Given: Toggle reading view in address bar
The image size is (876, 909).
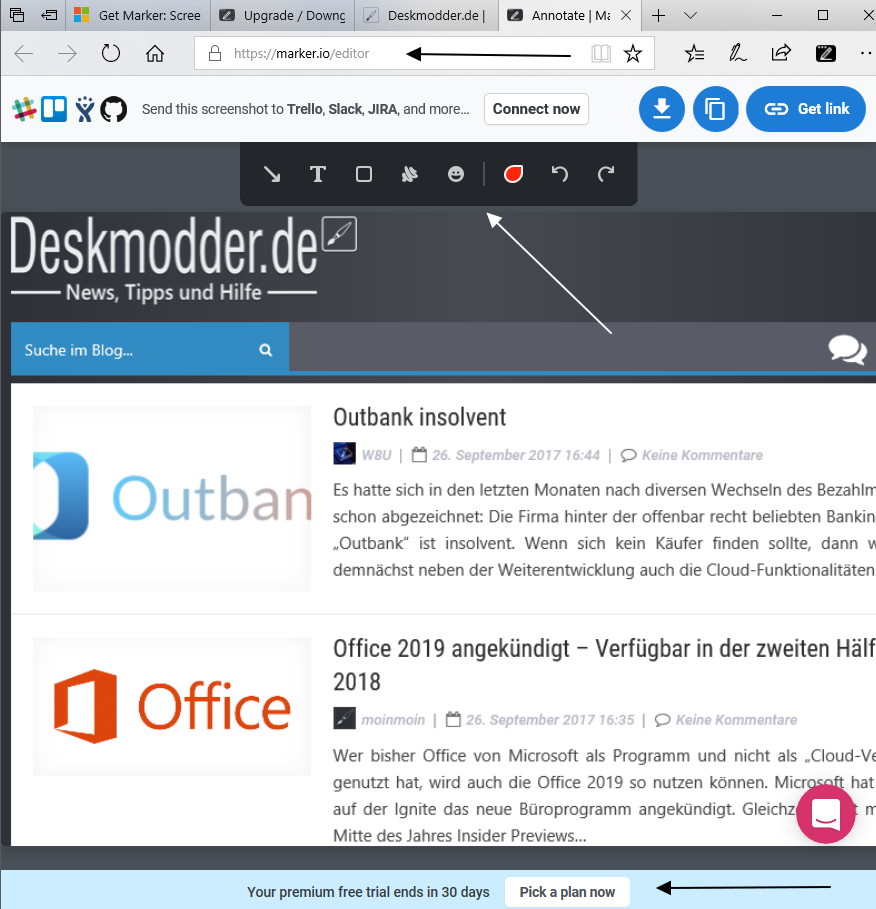Looking at the screenshot, I should click(601, 54).
